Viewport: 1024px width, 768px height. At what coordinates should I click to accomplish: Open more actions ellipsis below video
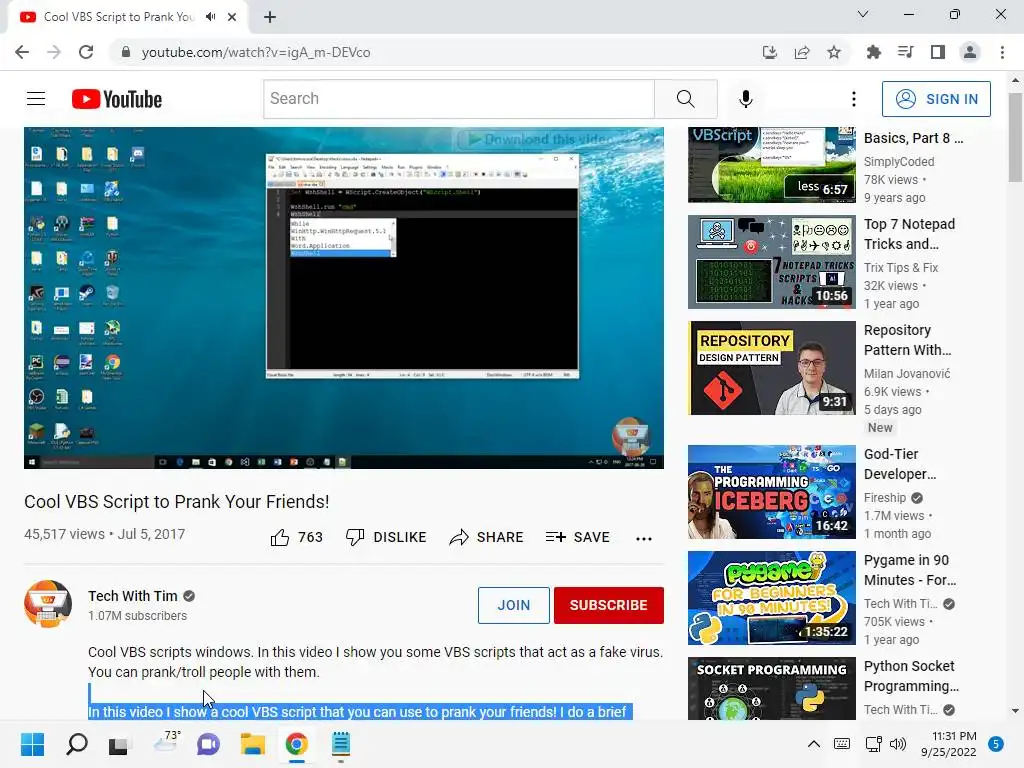[644, 539]
